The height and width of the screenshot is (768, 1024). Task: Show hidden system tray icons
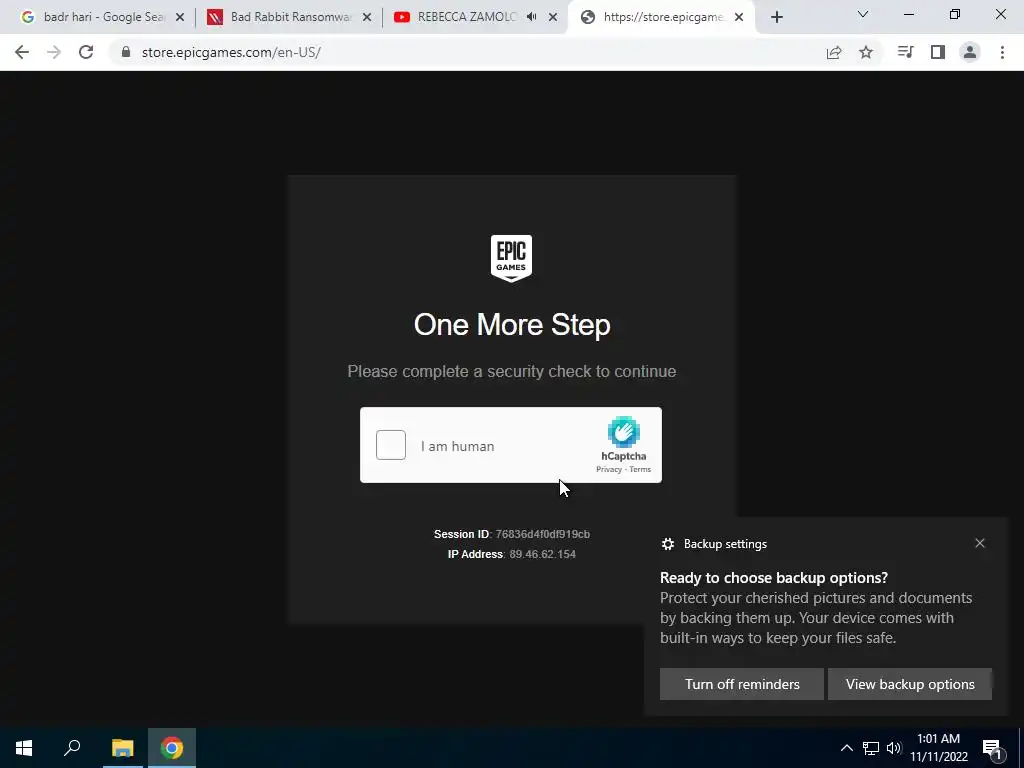point(846,748)
